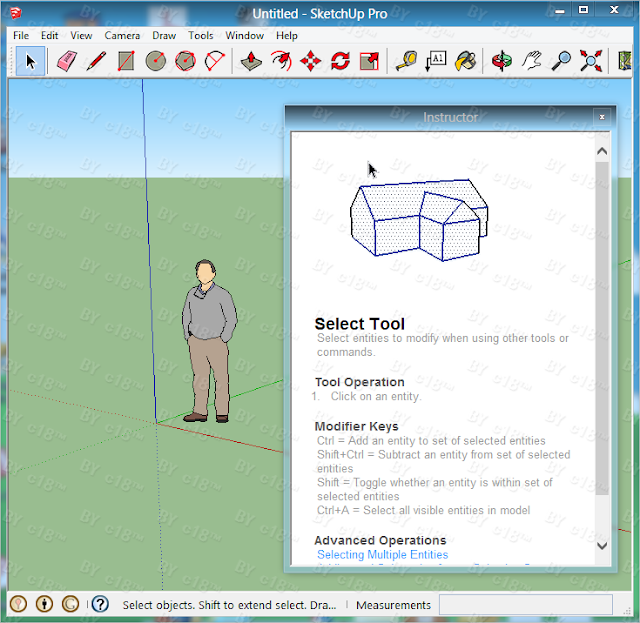Select the Pan hand tool
The width and height of the screenshot is (640, 623).
point(531,61)
